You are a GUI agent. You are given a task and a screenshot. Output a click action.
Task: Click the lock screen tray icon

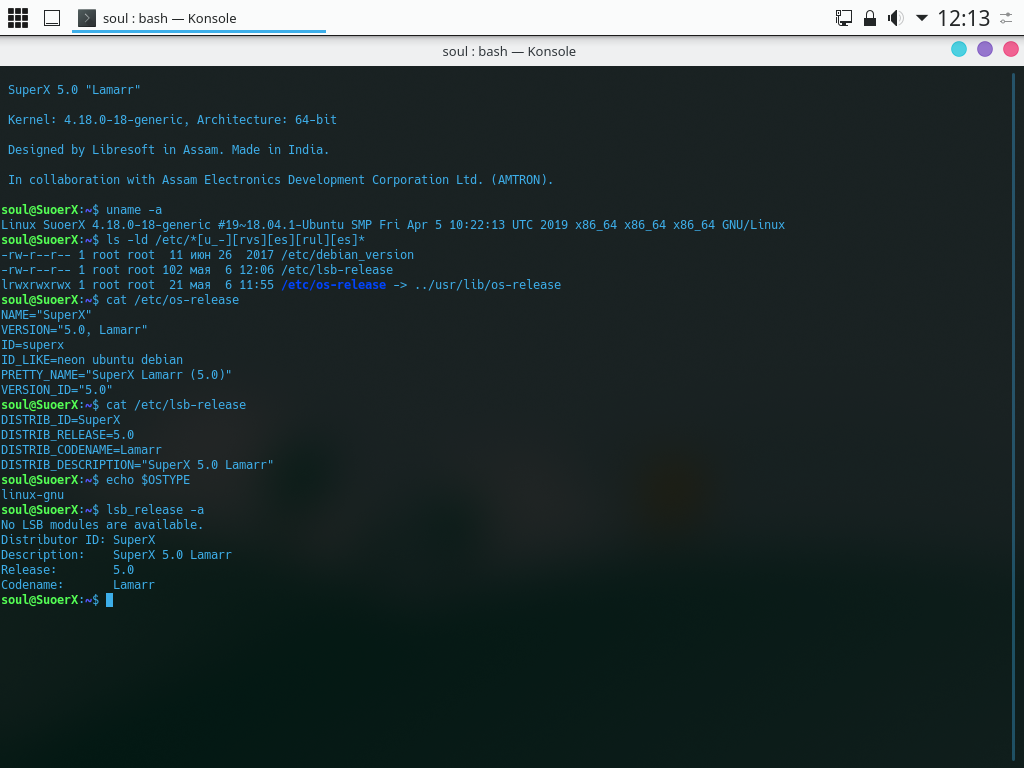click(x=870, y=18)
